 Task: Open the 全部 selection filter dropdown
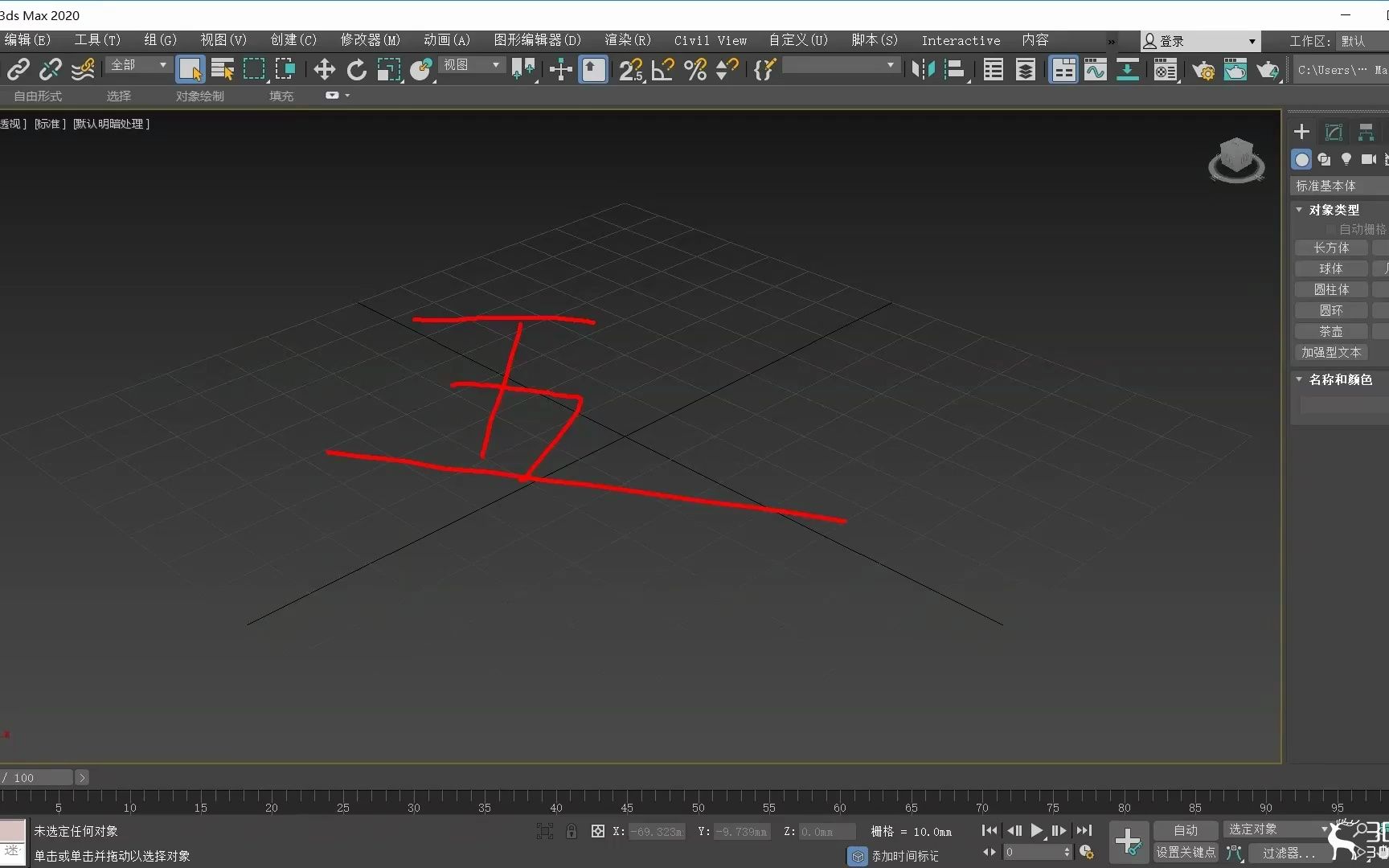pyautogui.click(x=137, y=65)
